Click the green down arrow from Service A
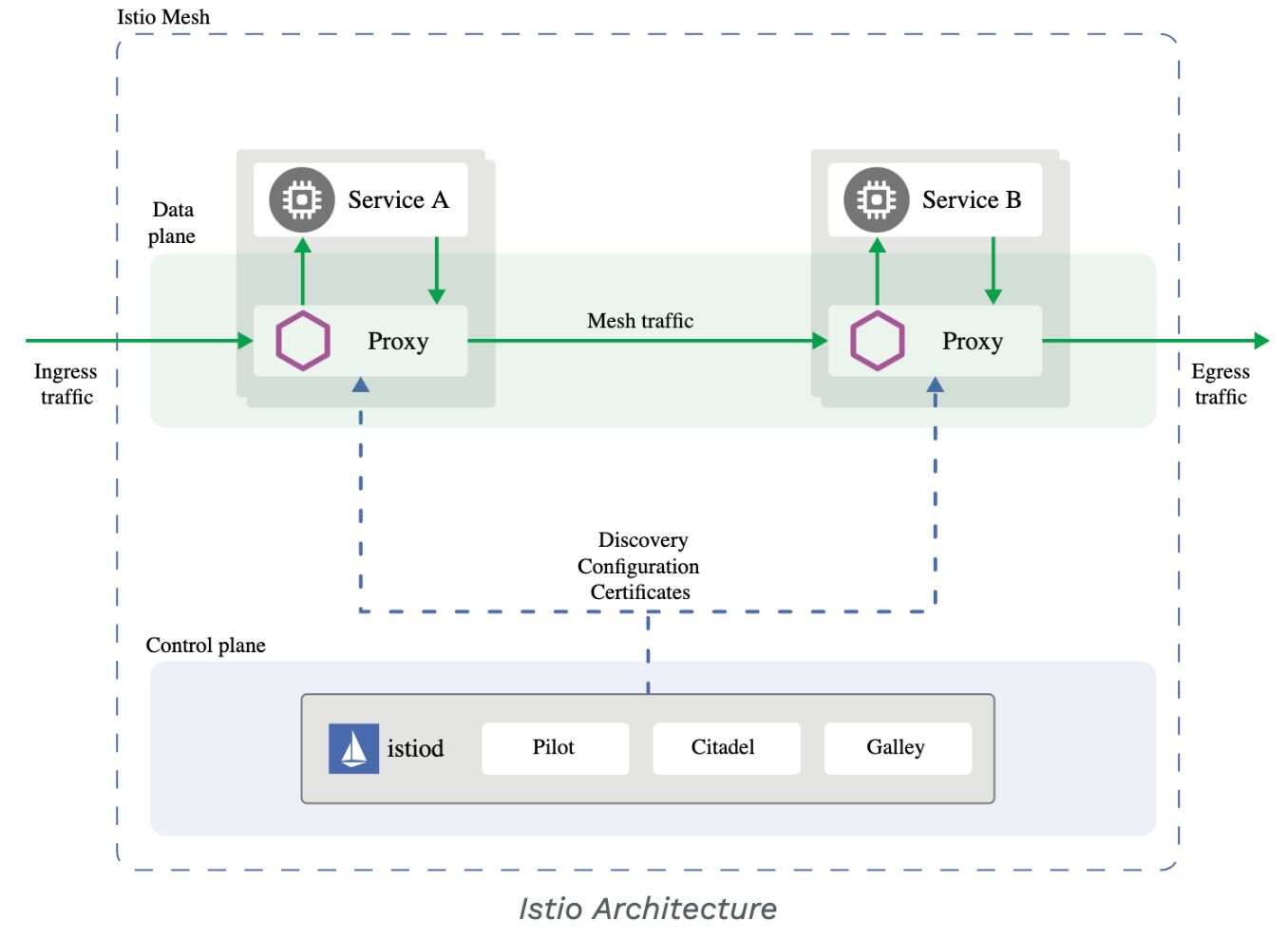The image size is (1288, 938). (x=437, y=271)
